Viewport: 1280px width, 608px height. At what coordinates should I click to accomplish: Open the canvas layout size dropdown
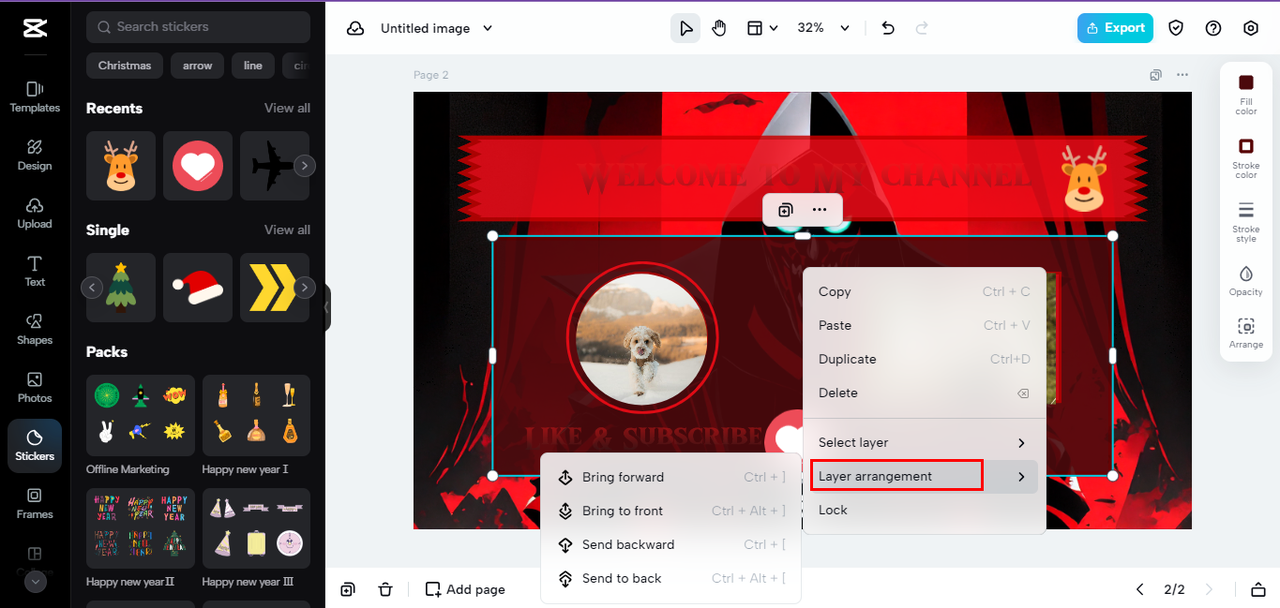[762, 28]
